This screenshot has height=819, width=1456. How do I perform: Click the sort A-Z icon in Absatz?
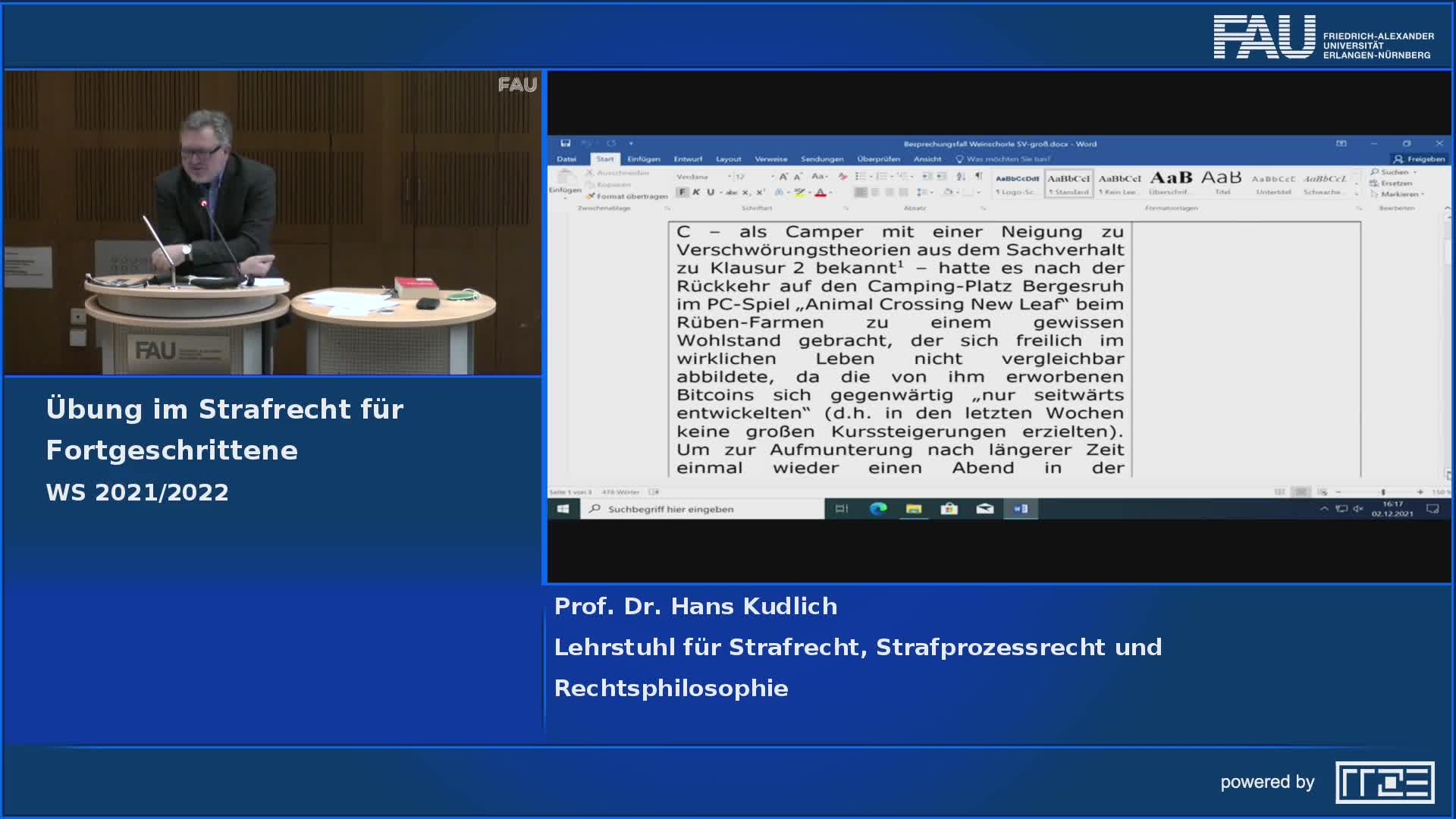coord(961,176)
